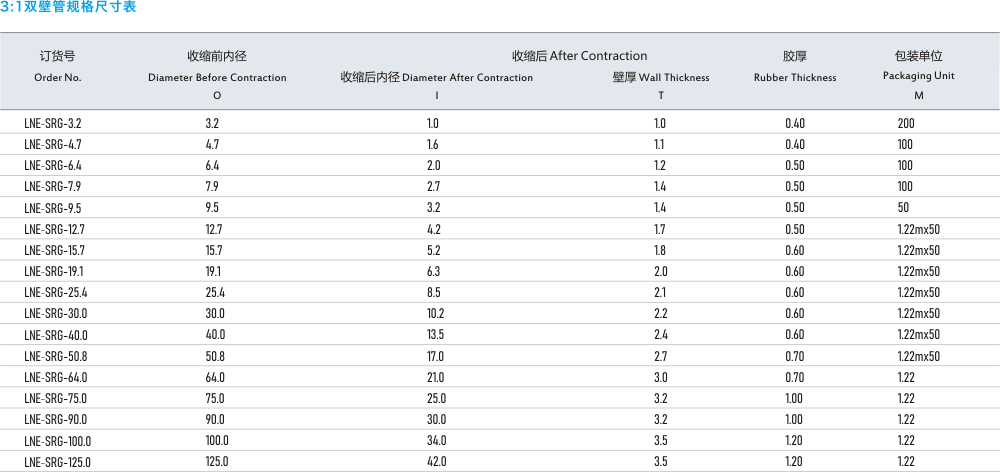Screen dimensions: 1000x472
Task: Click packaging unit '200' in the first row
Action: pyautogui.click(x=906, y=123)
